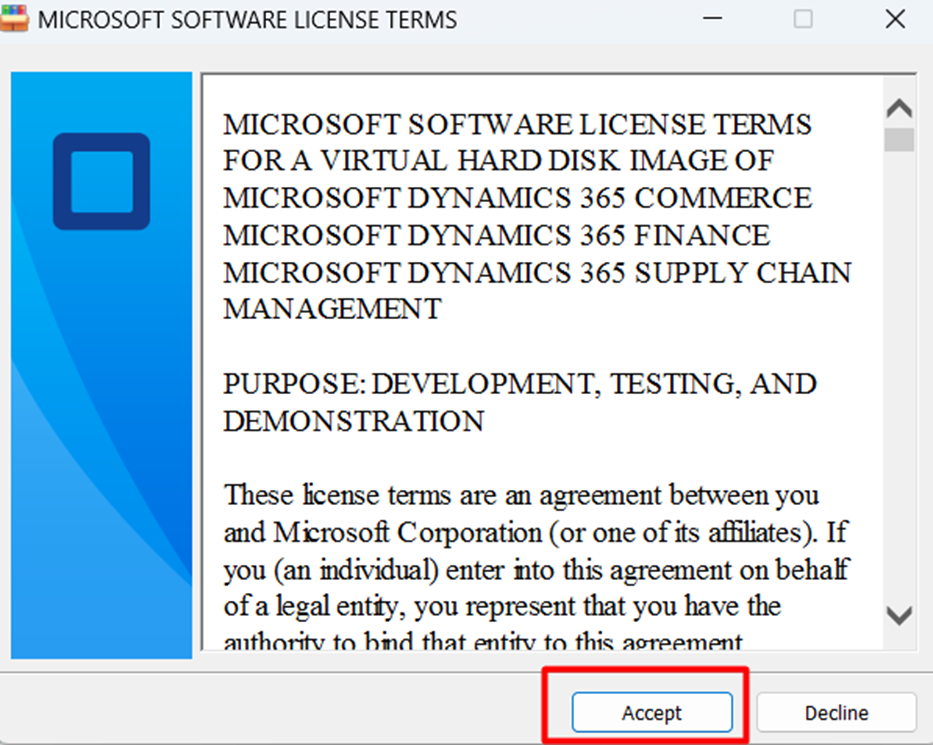Click the "MICROSOFT DYNAMICS 365 FINANCE" line
Viewport: 933px width, 745px height.
[496, 235]
